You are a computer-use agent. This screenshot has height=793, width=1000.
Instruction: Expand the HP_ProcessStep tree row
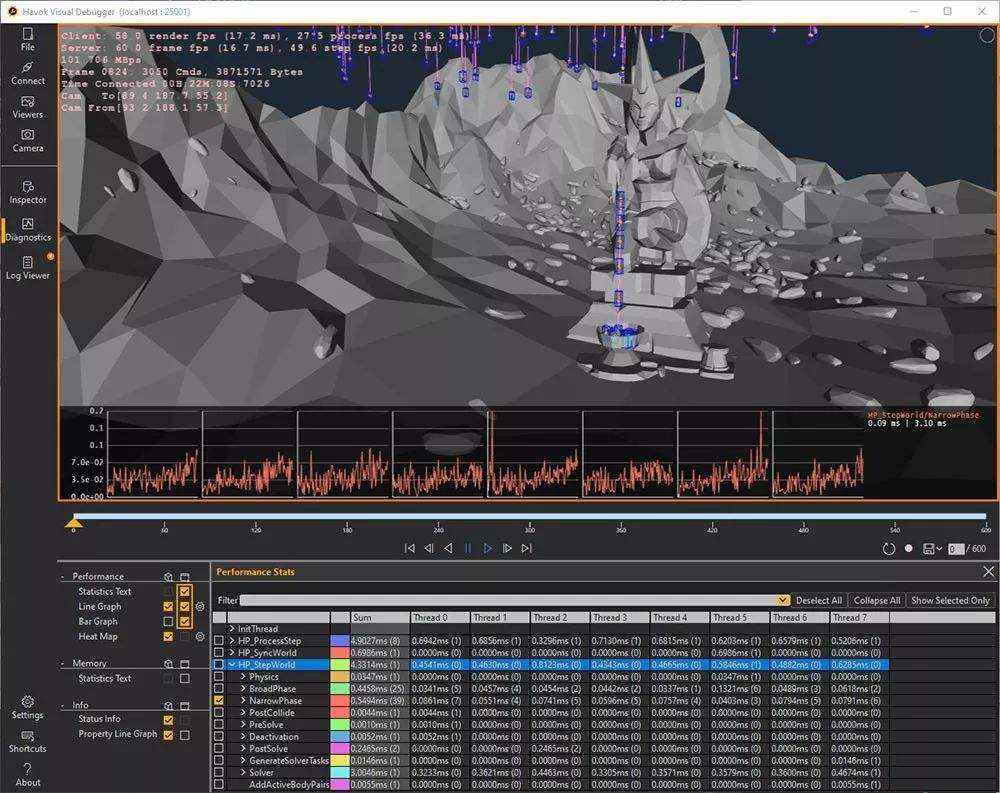pos(232,641)
